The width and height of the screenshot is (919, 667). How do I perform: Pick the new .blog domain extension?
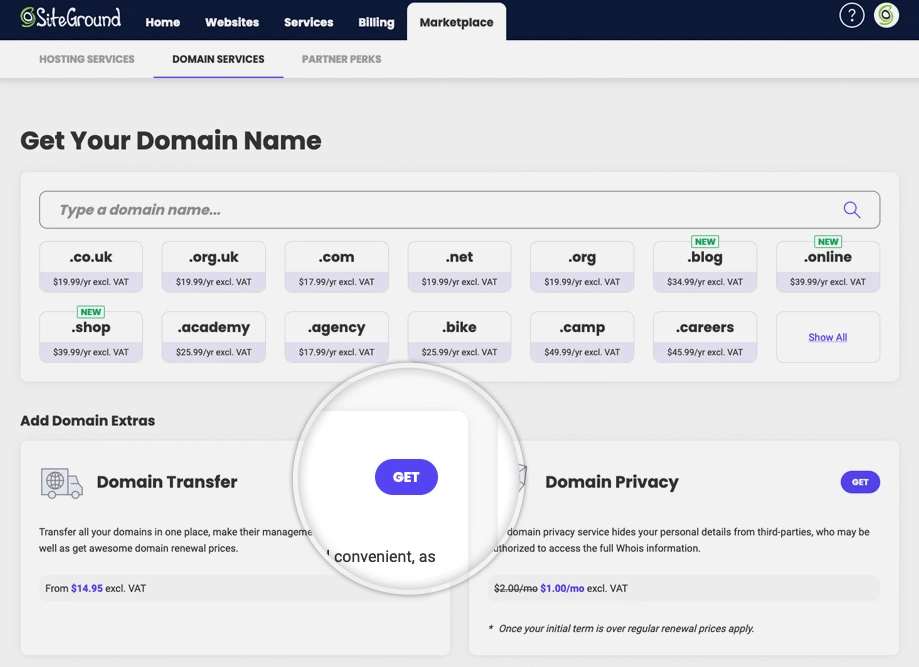[704, 266]
